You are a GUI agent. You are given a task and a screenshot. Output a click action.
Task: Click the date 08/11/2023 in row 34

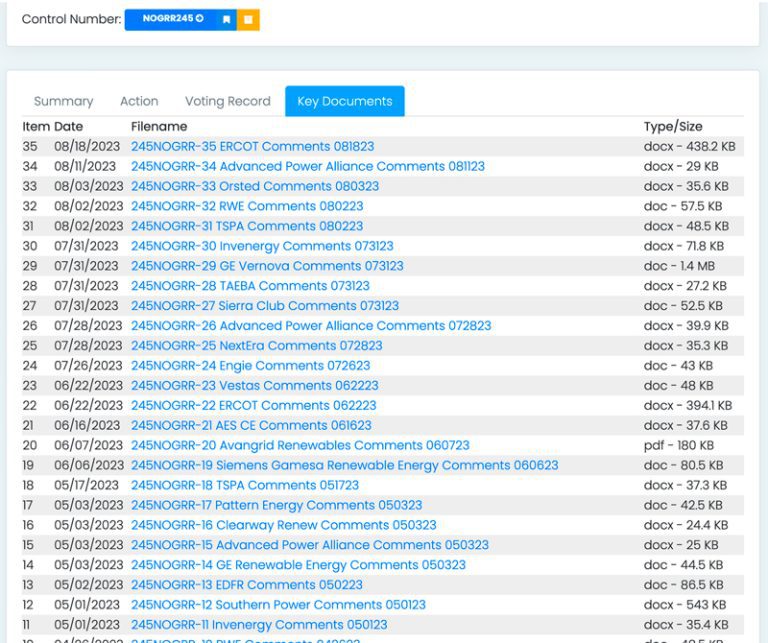pos(85,167)
